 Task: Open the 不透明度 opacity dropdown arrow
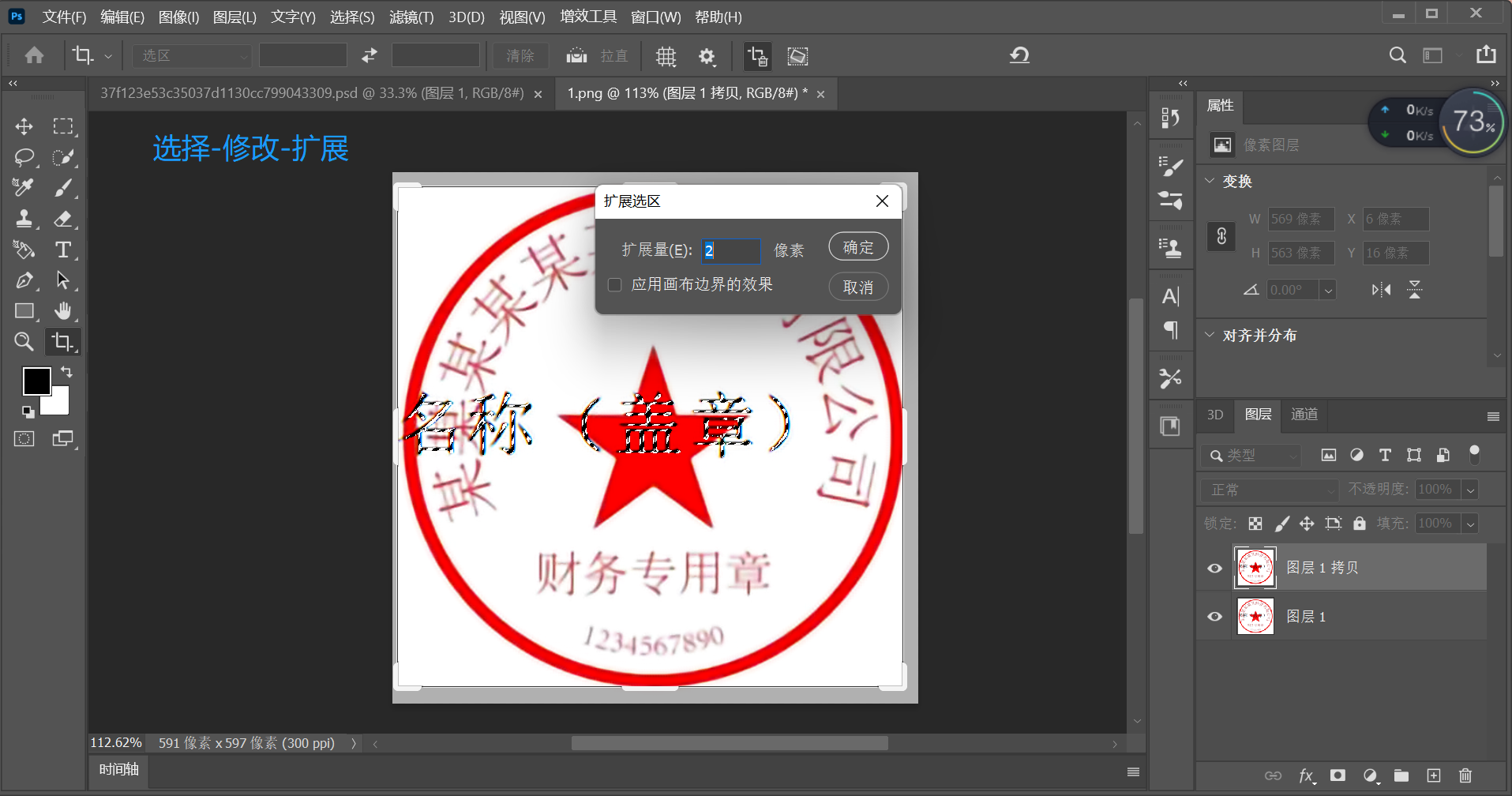coord(1470,490)
